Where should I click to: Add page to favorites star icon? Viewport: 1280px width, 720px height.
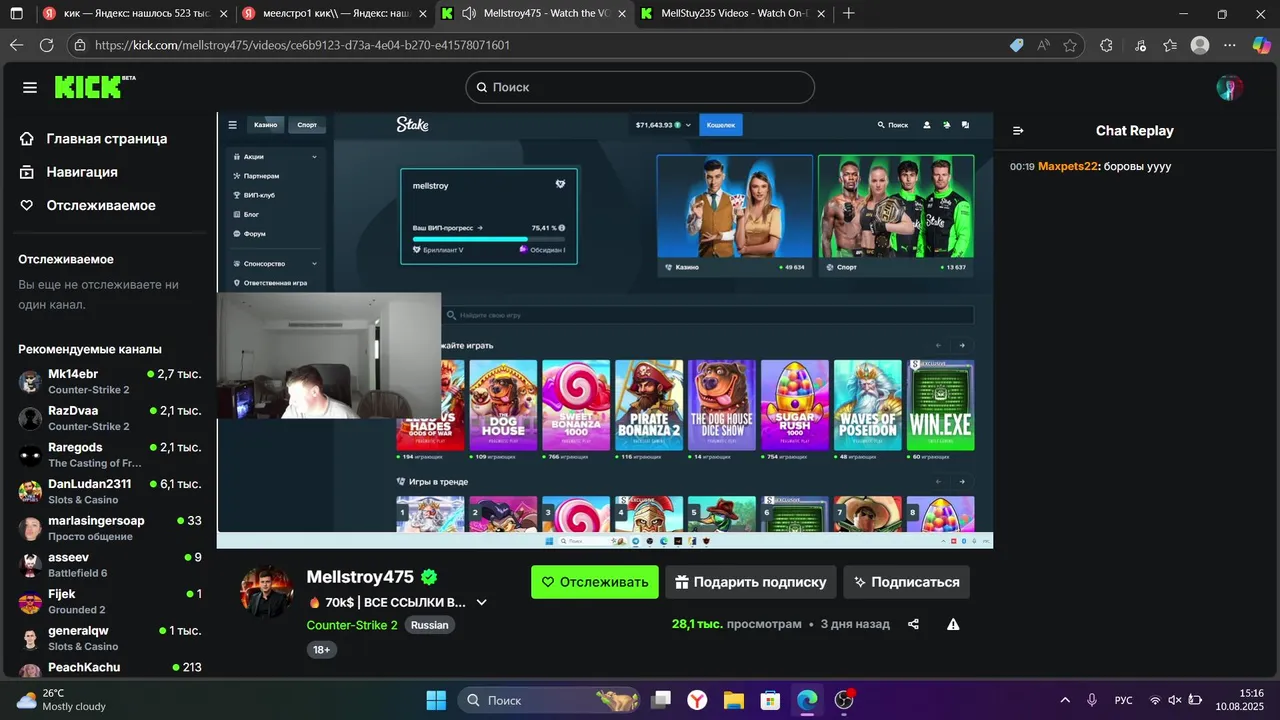click(1070, 45)
